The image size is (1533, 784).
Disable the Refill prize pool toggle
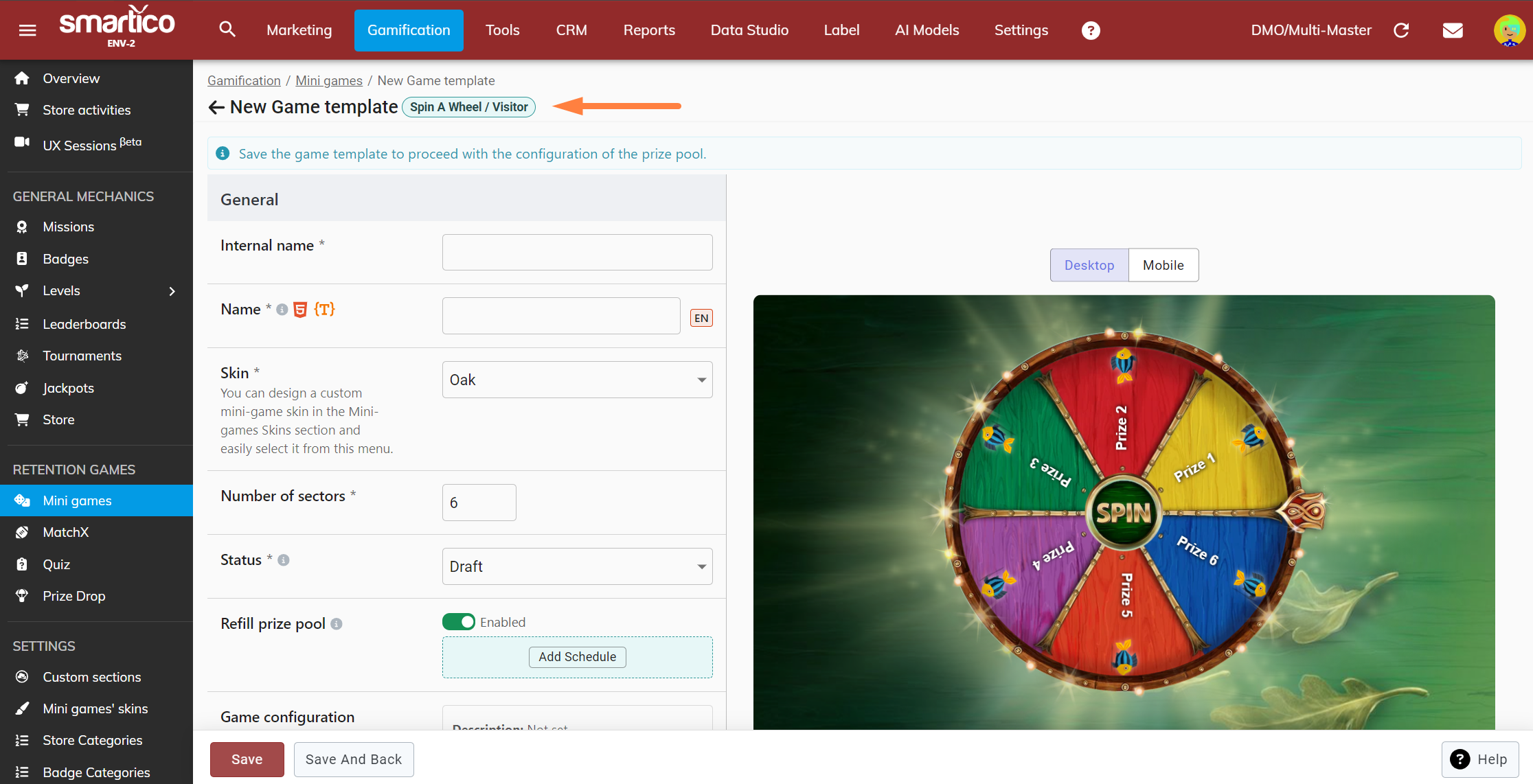point(458,622)
